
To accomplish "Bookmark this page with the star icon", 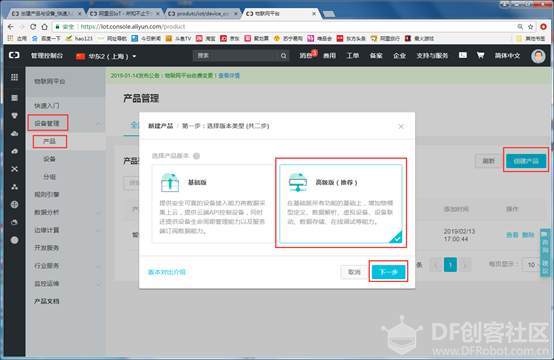I will tap(530, 27).
